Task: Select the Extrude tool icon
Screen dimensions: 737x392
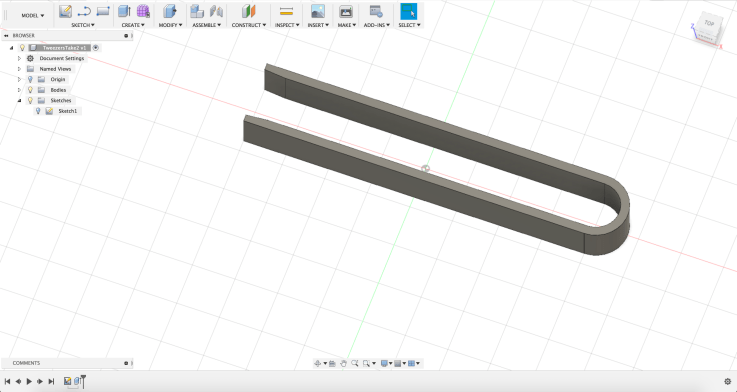Action: coord(124,11)
